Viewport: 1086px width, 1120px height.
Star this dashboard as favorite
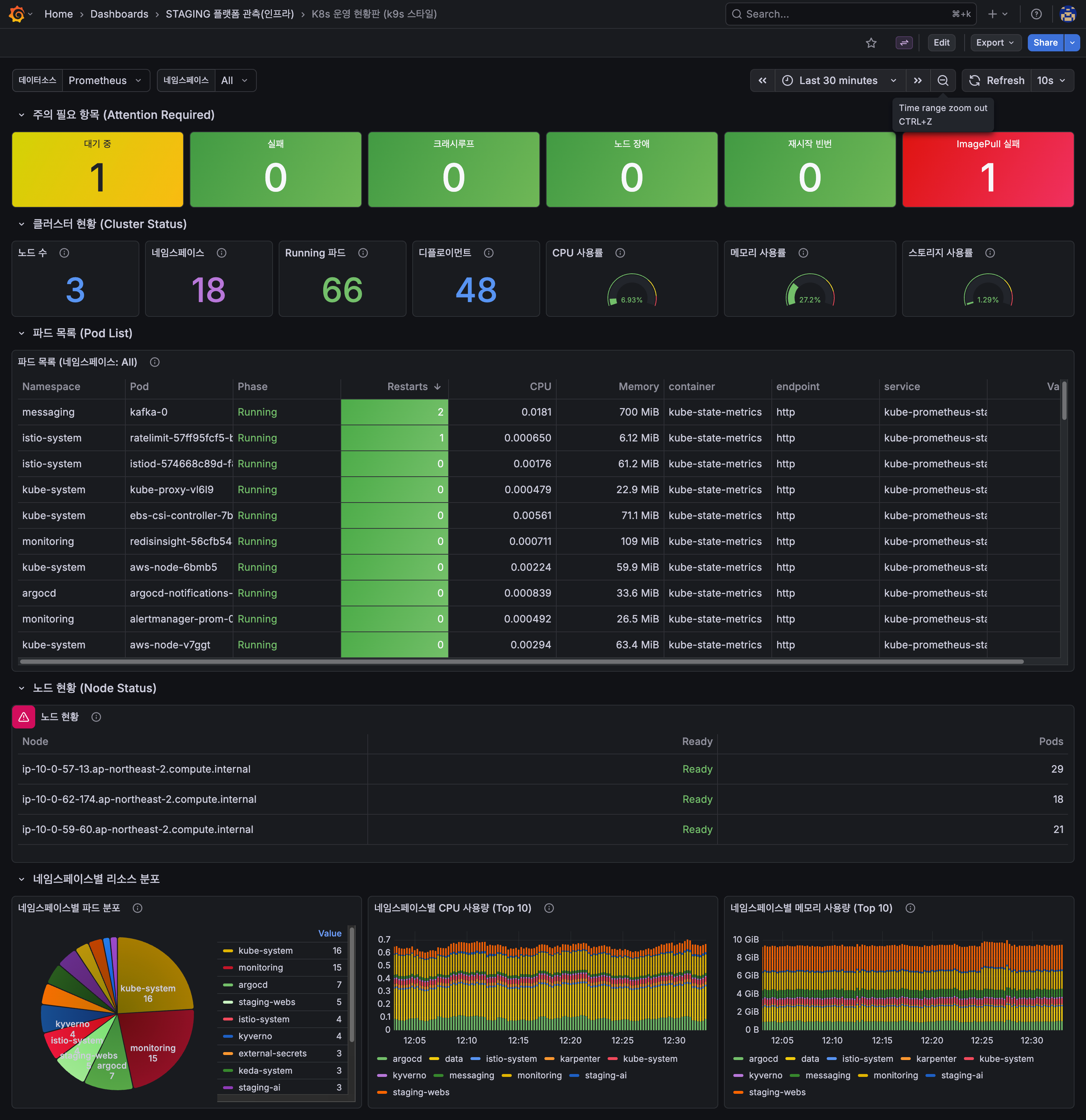click(x=871, y=43)
